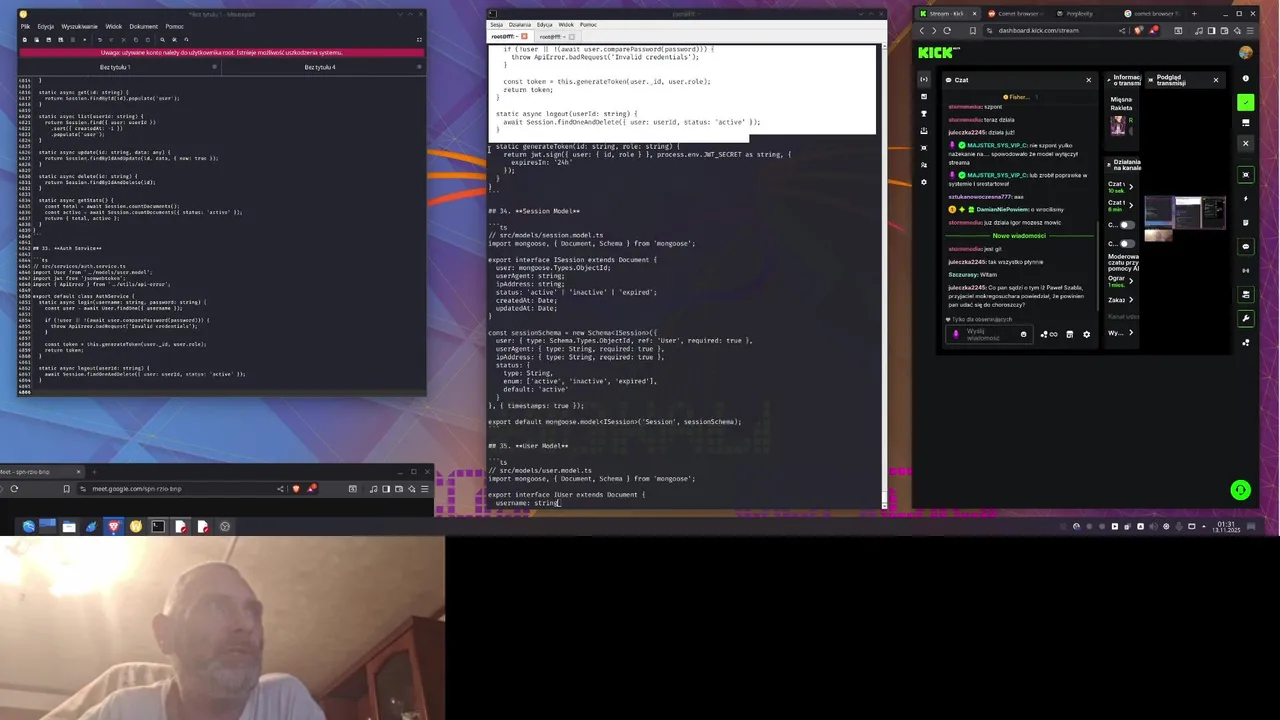Go back in the Kick browser window

[x=922, y=30]
